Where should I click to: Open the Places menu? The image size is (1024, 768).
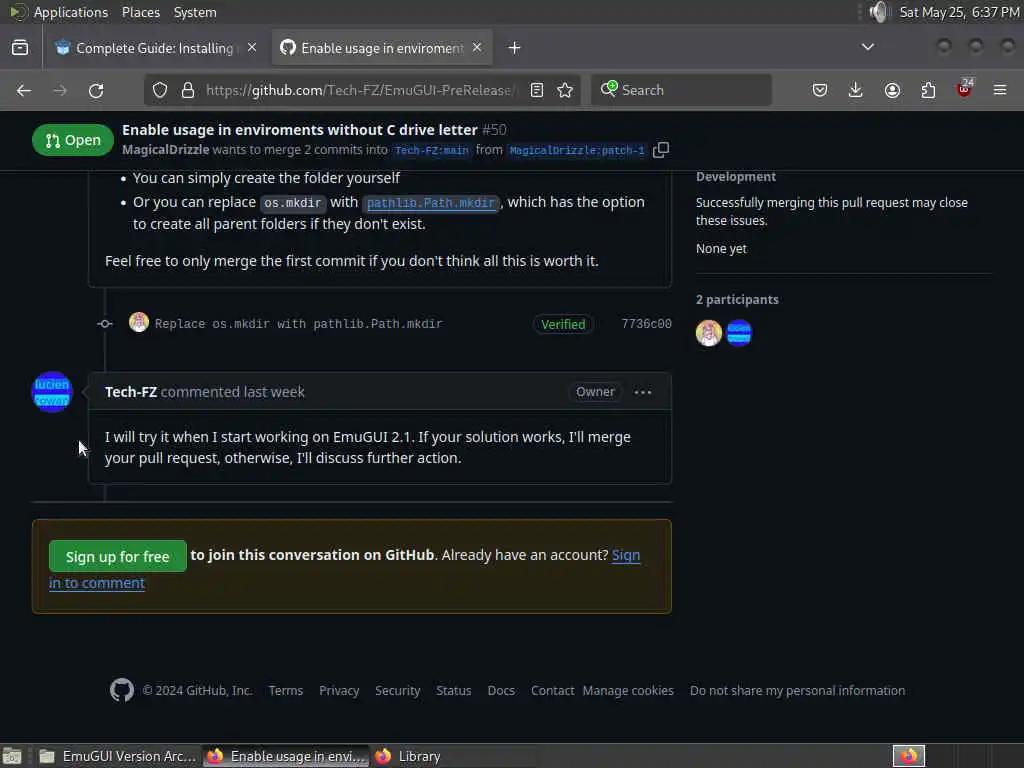(141, 12)
